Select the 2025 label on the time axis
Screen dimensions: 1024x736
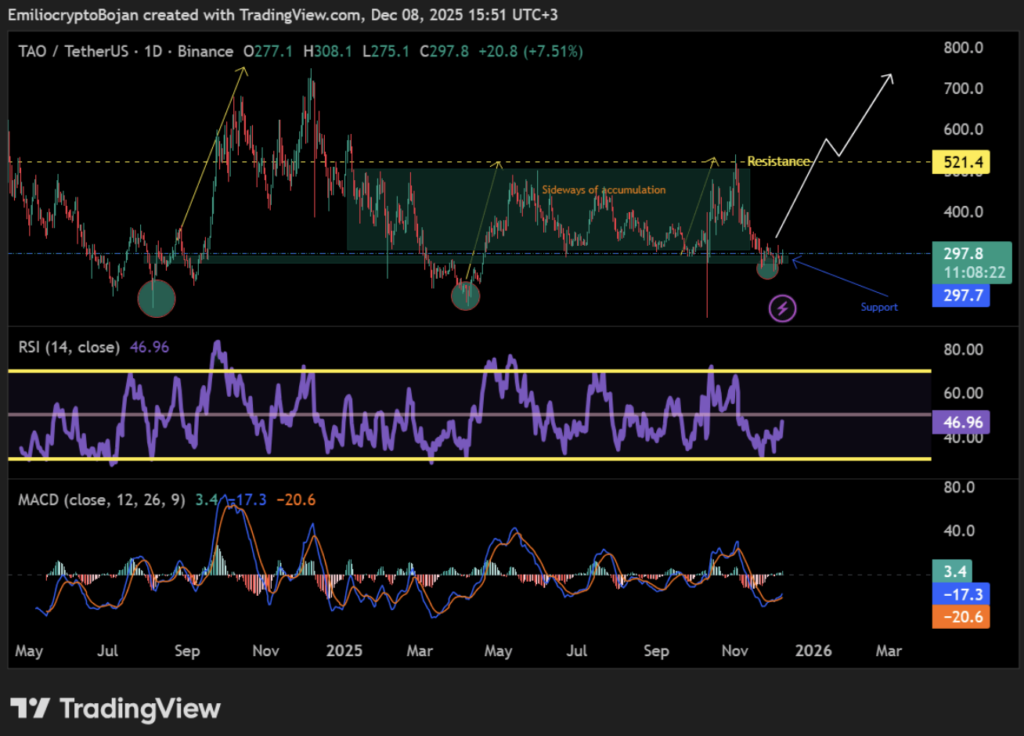[x=344, y=651]
